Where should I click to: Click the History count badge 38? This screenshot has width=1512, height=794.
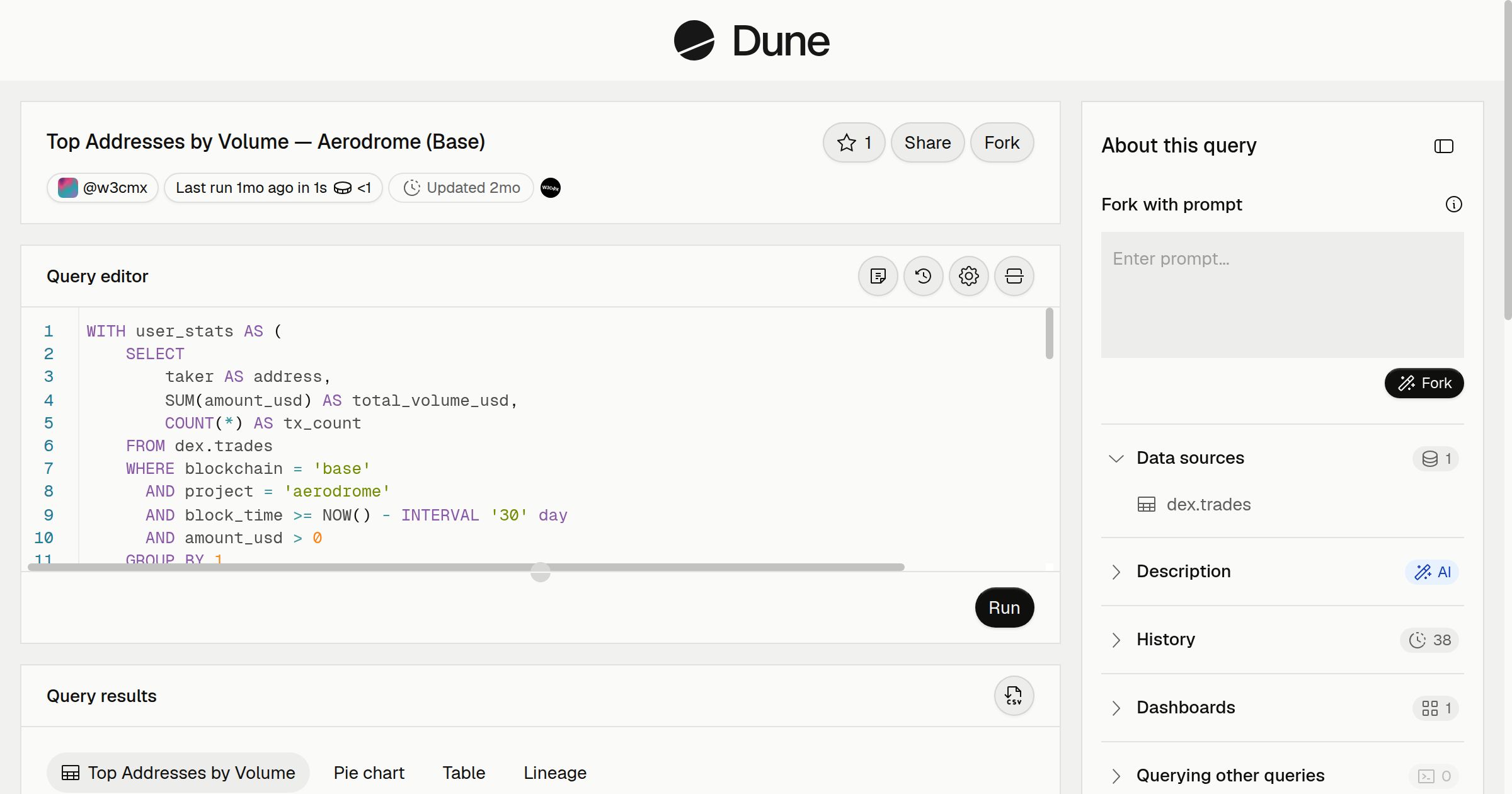1429,640
